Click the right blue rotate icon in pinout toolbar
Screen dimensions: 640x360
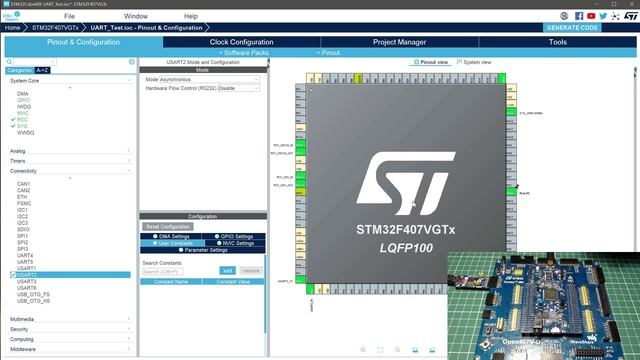click(432, 350)
